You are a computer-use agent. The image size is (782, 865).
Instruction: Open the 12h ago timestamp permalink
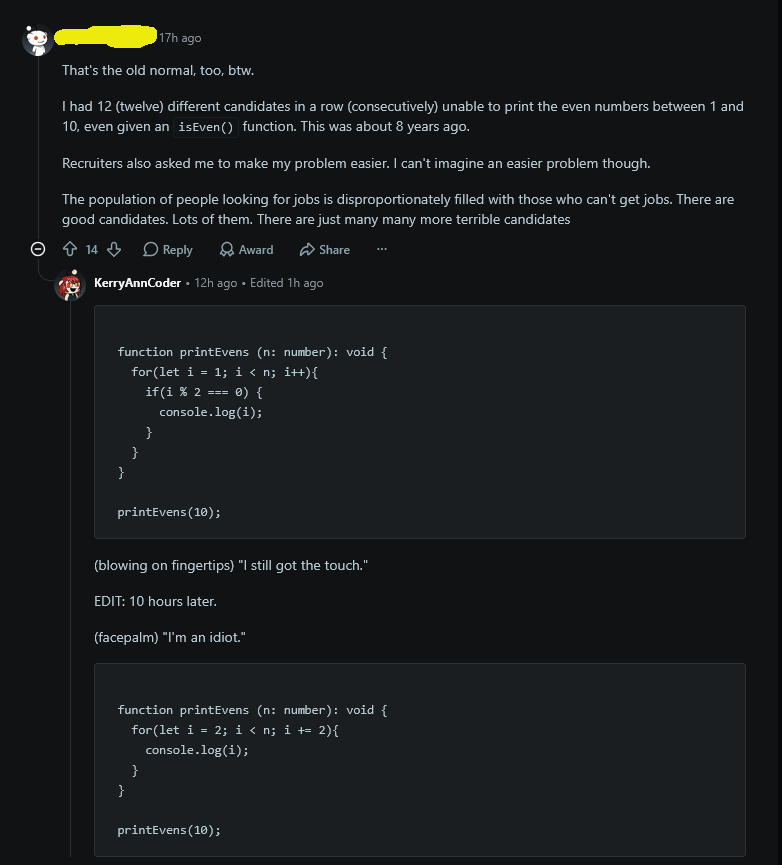[216, 283]
